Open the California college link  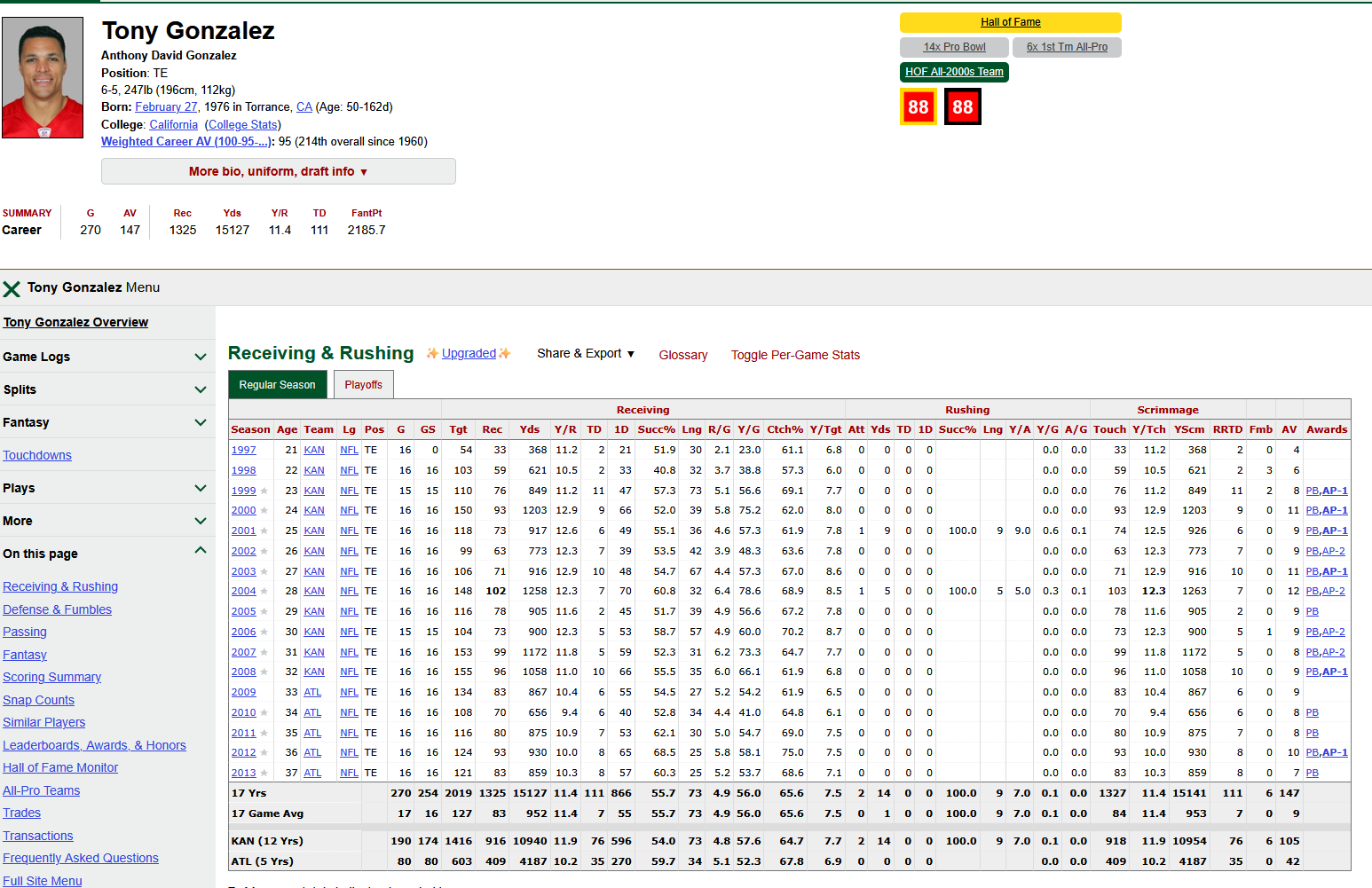[x=174, y=124]
